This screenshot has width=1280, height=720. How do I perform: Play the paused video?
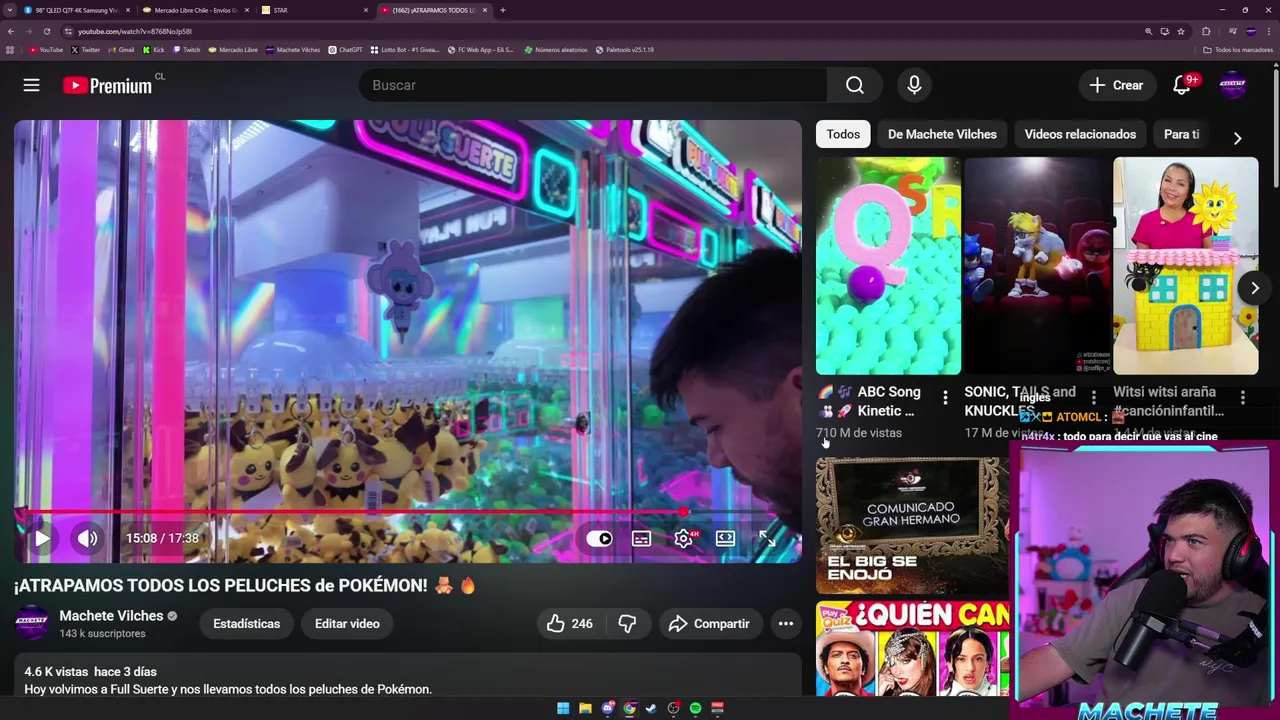click(x=42, y=538)
